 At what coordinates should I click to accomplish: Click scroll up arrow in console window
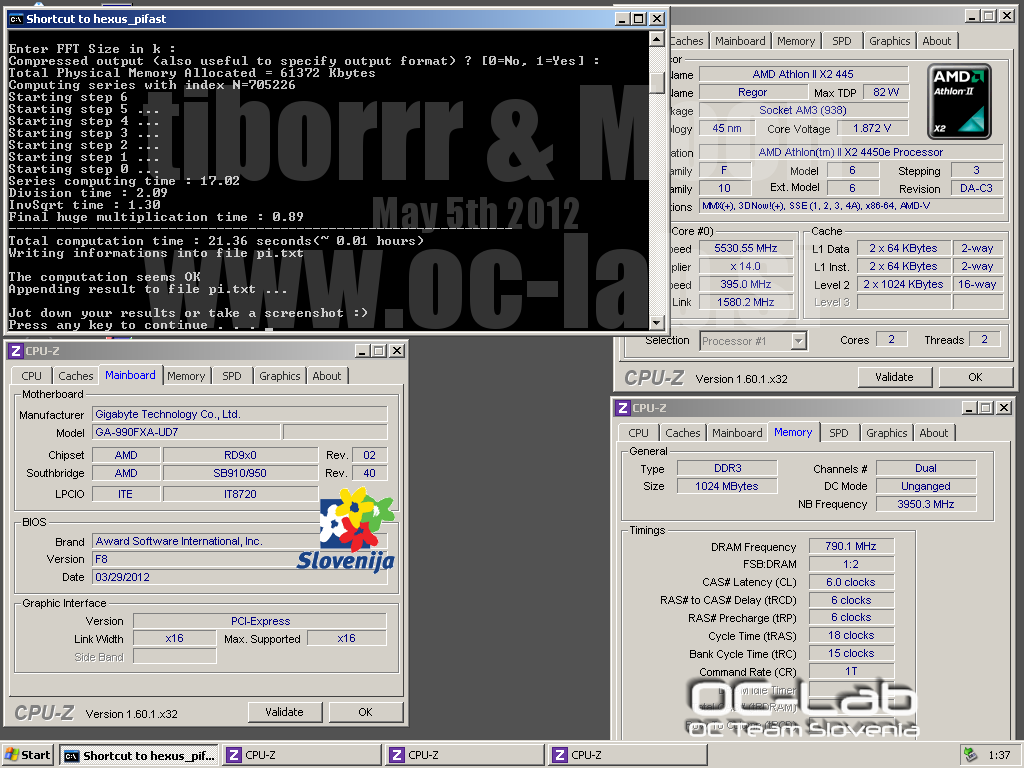[x=657, y=39]
